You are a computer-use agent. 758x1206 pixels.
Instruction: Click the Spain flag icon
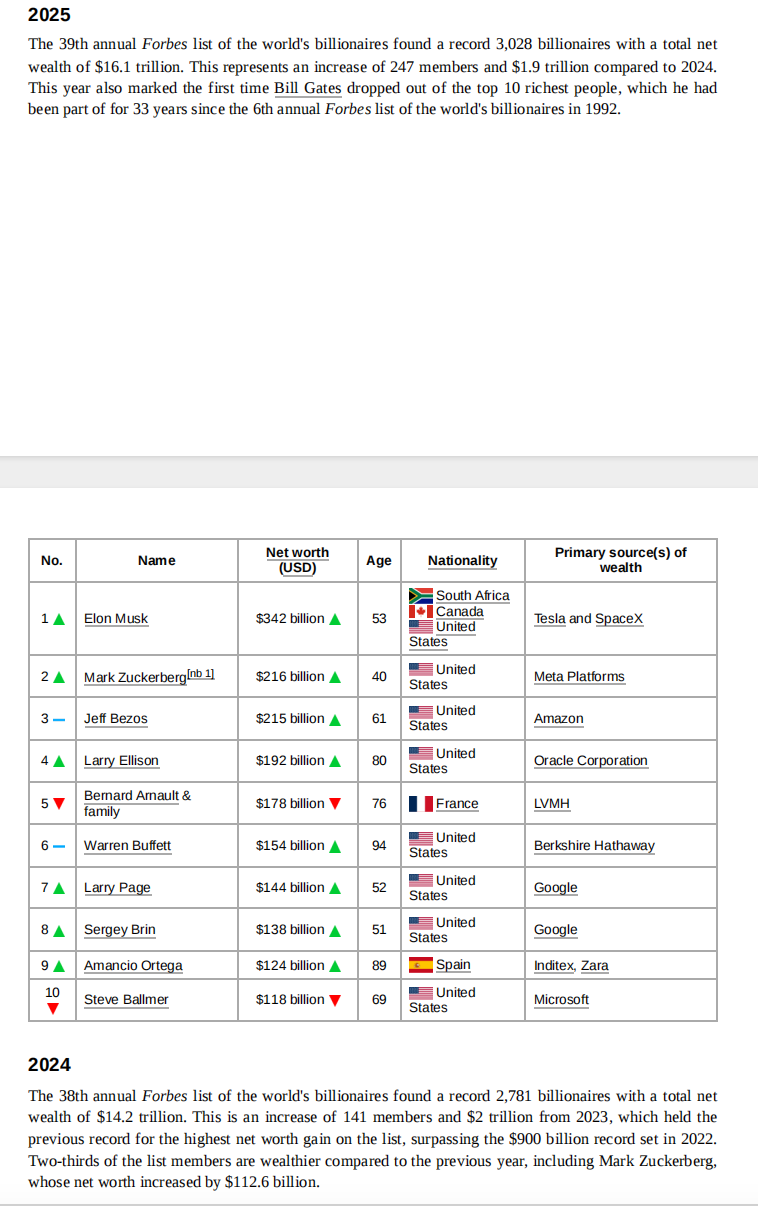(x=421, y=965)
